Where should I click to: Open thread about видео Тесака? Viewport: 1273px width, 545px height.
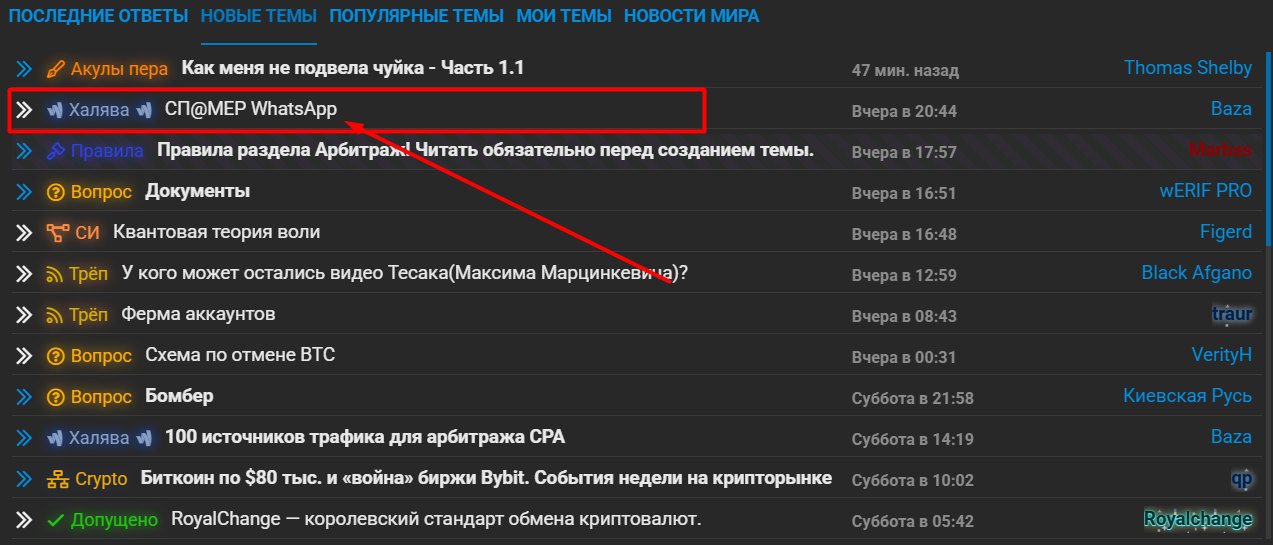[x=405, y=273]
